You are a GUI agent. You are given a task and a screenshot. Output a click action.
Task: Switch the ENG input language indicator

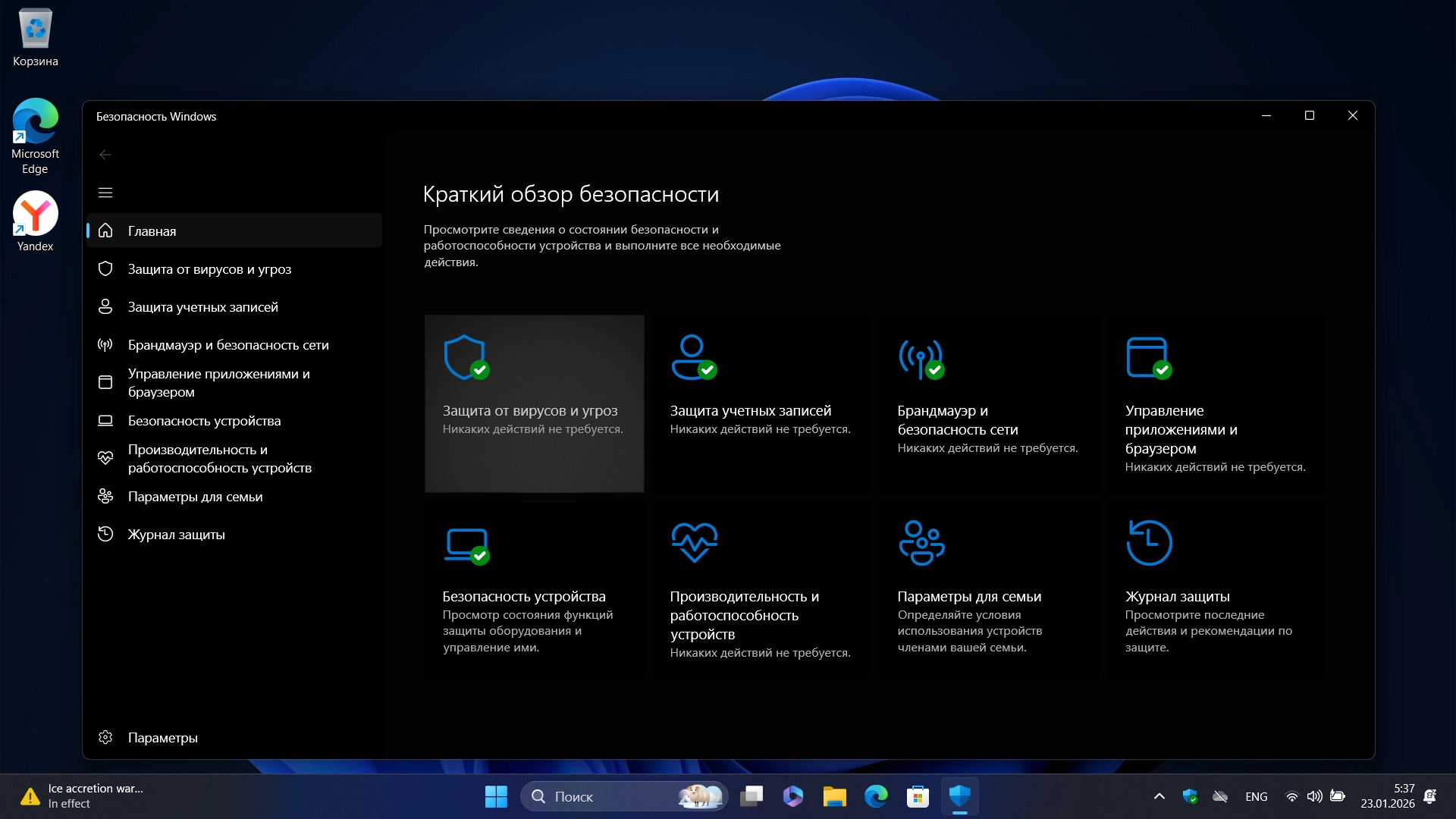coord(1256,796)
